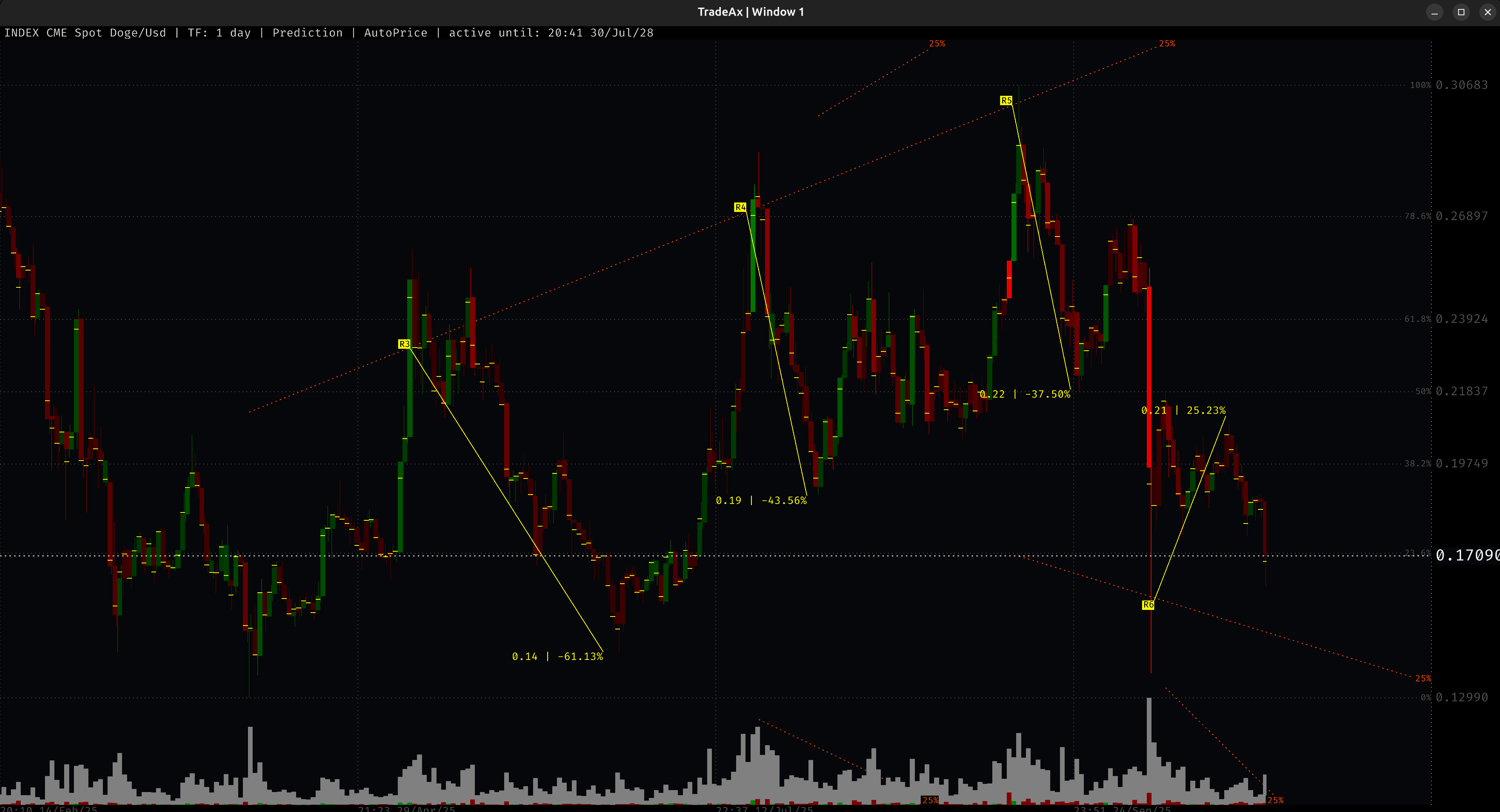Select the 61.8% fibonacci level label
1500x812 pixels.
point(1419,318)
